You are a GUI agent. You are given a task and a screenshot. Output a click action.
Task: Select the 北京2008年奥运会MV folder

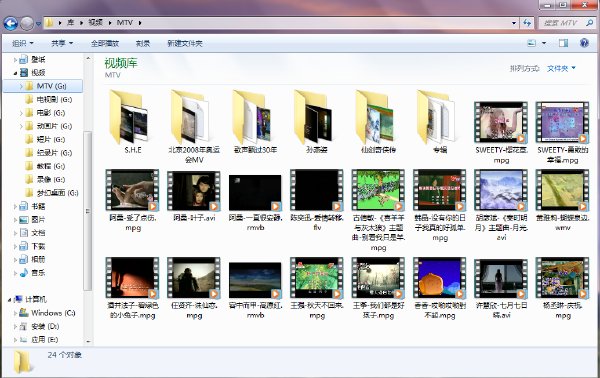[x=194, y=127]
